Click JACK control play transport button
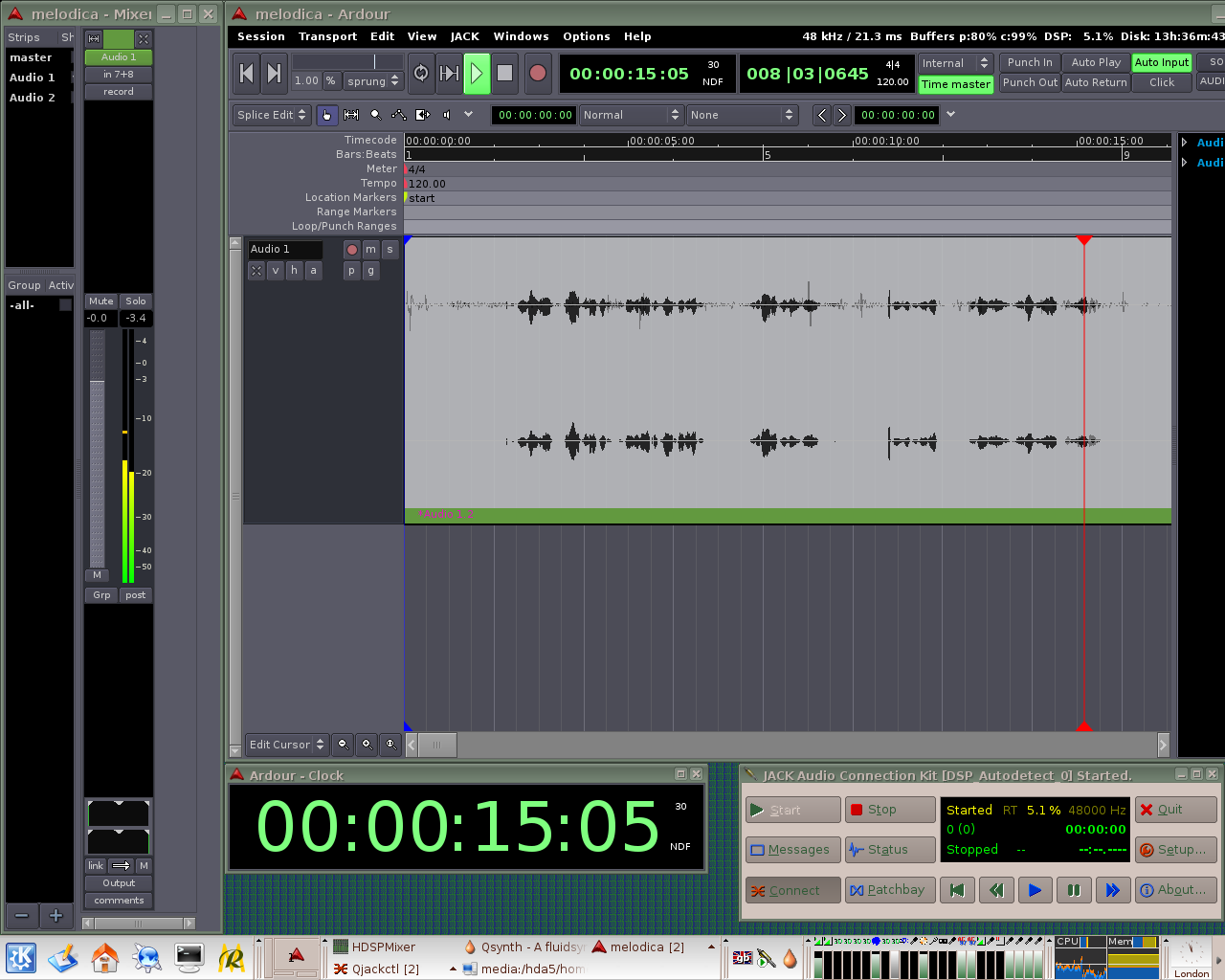This screenshot has width=1225, height=980. click(x=1035, y=890)
